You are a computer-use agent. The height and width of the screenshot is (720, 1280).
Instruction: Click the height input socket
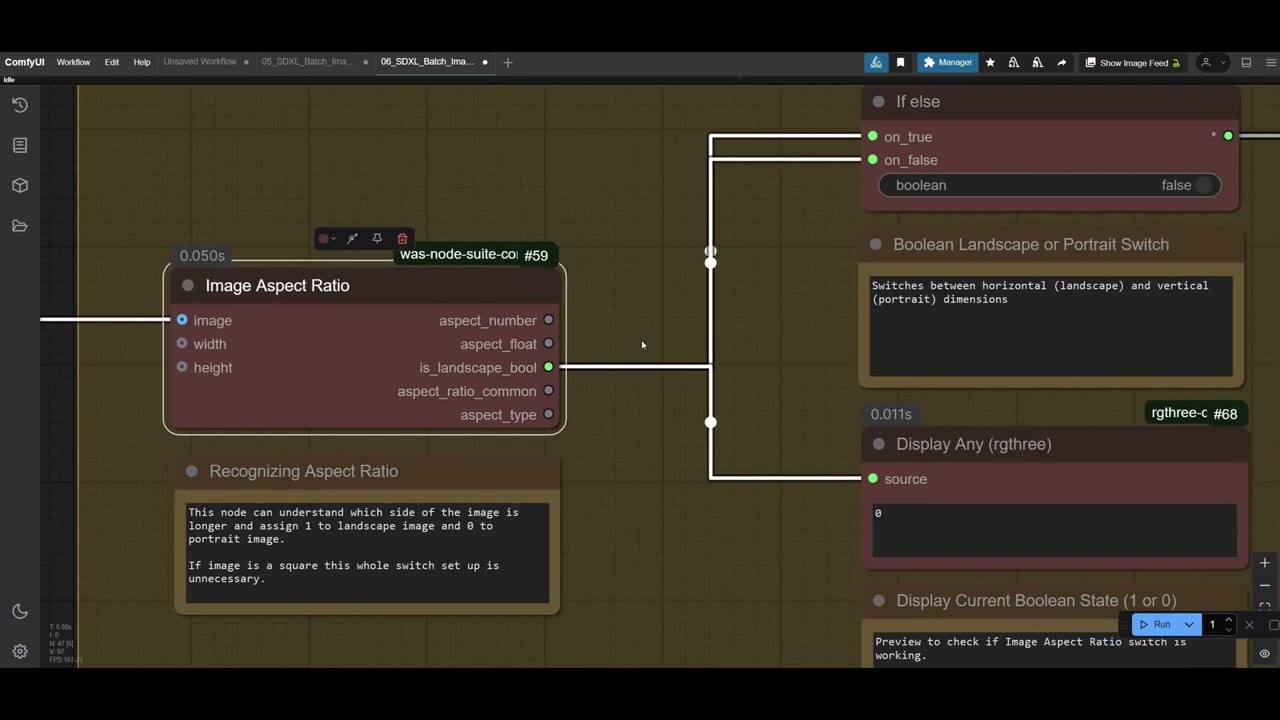182,367
